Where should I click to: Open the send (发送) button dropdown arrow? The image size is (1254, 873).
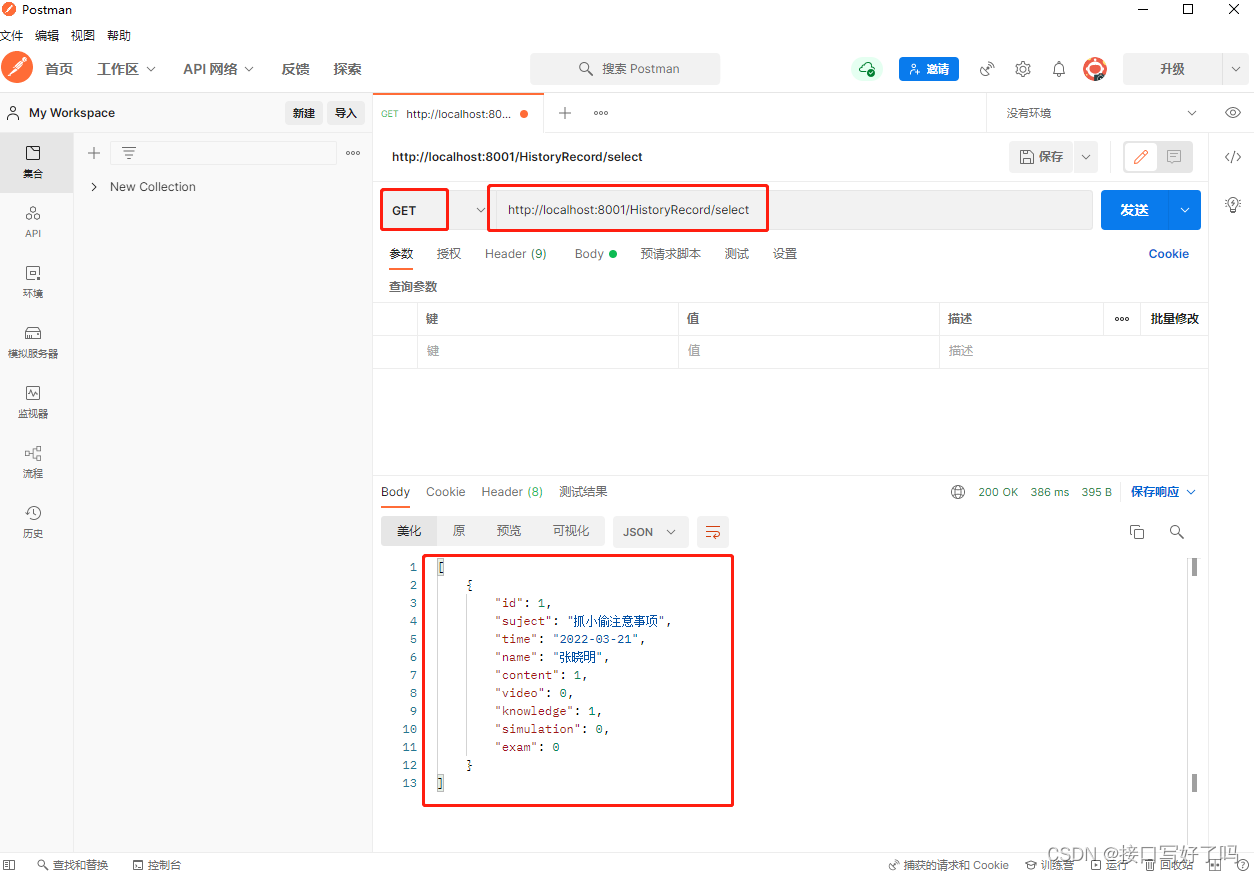click(1185, 210)
